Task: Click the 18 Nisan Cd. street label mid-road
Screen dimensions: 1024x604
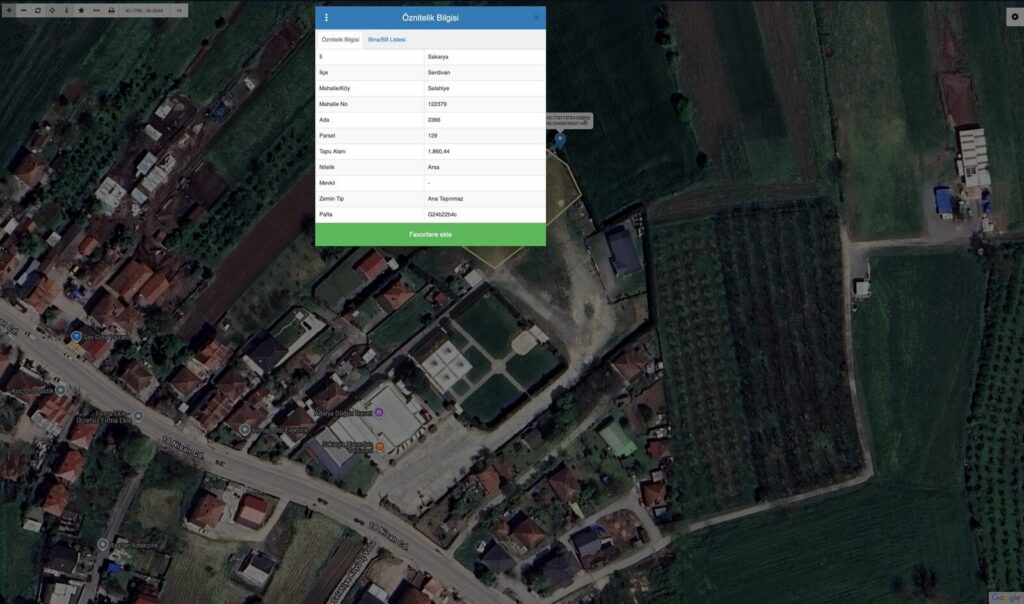Action: (x=184, y=449)
